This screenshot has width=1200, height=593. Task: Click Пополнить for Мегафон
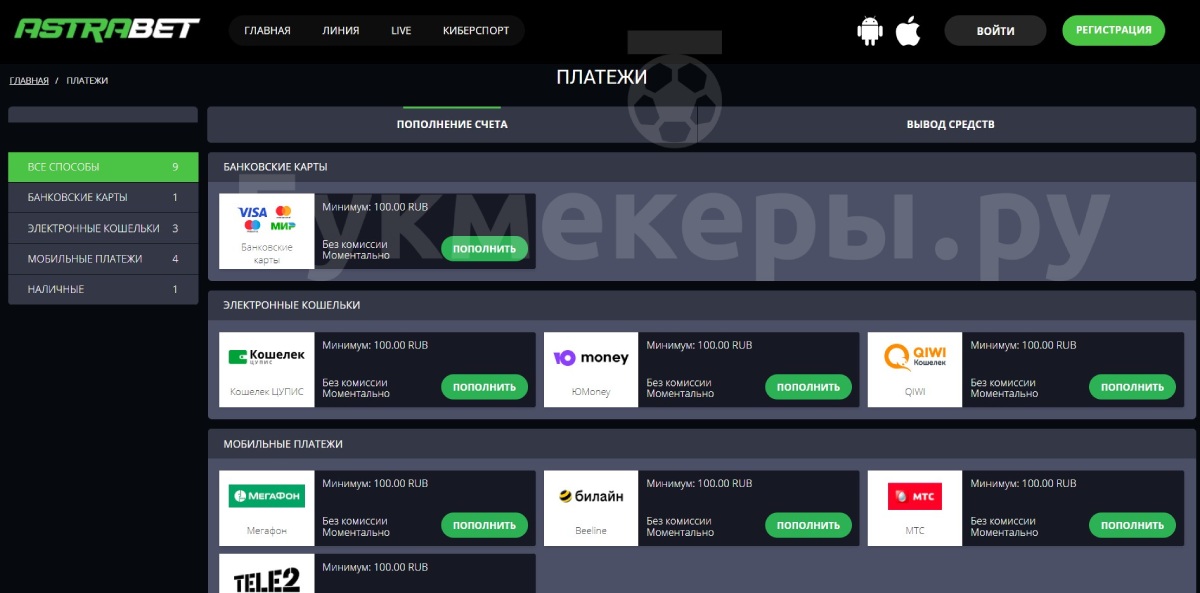(484, 524)
